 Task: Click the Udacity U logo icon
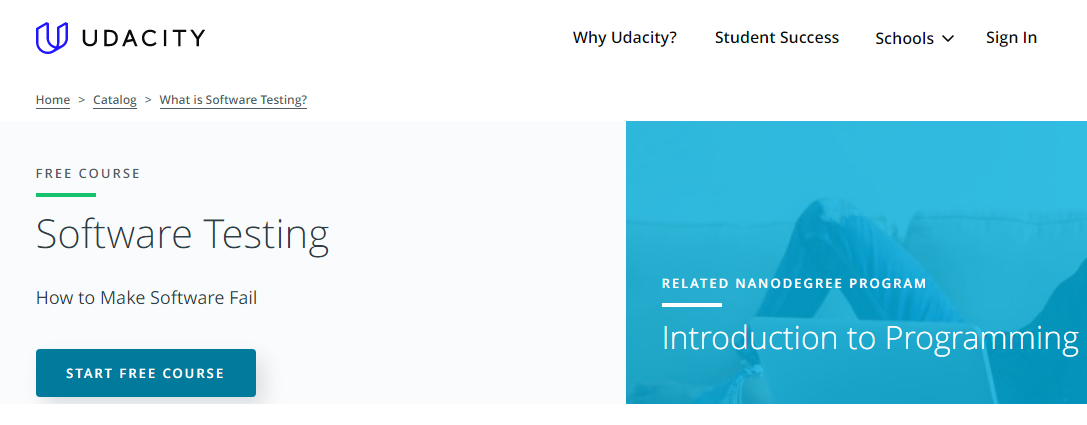pos(51,38)
